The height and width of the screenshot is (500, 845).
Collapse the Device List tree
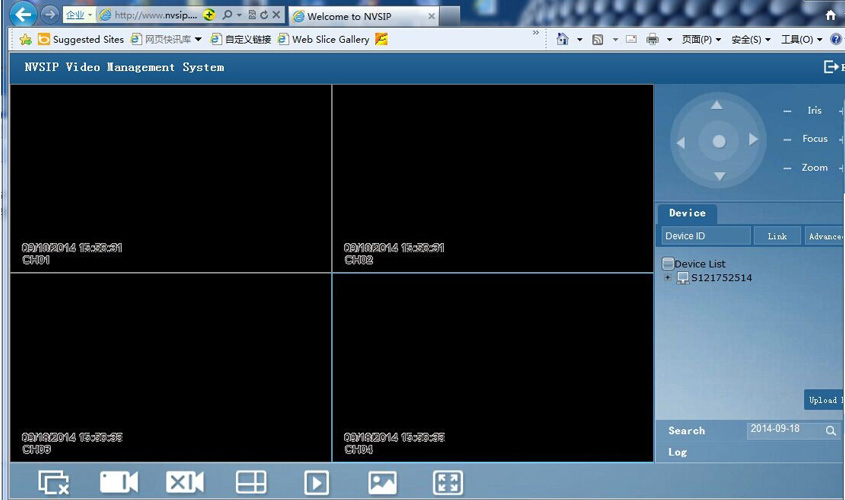(668, 264)
